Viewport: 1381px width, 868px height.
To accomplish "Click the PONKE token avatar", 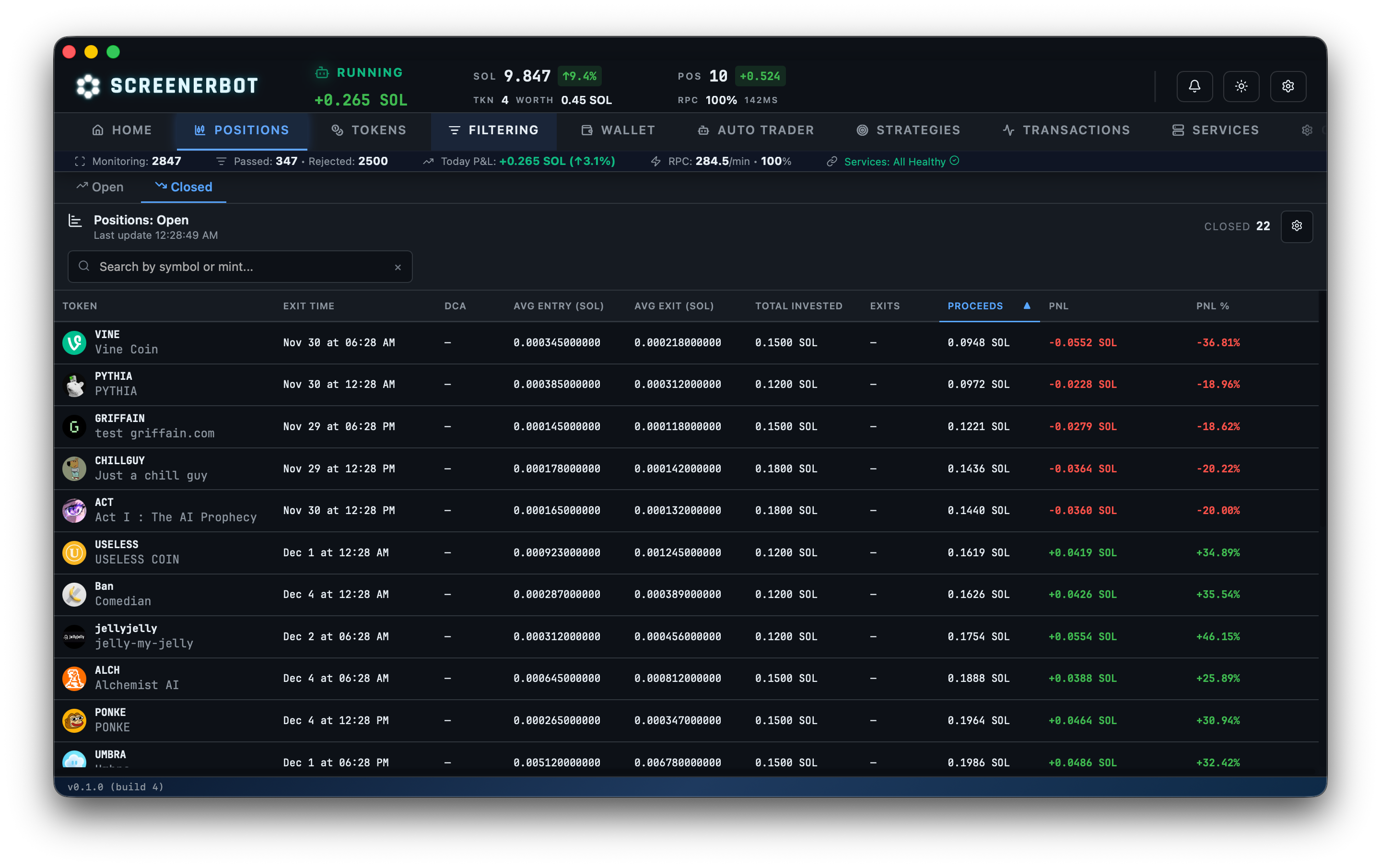I will click(x=74, y=721).
